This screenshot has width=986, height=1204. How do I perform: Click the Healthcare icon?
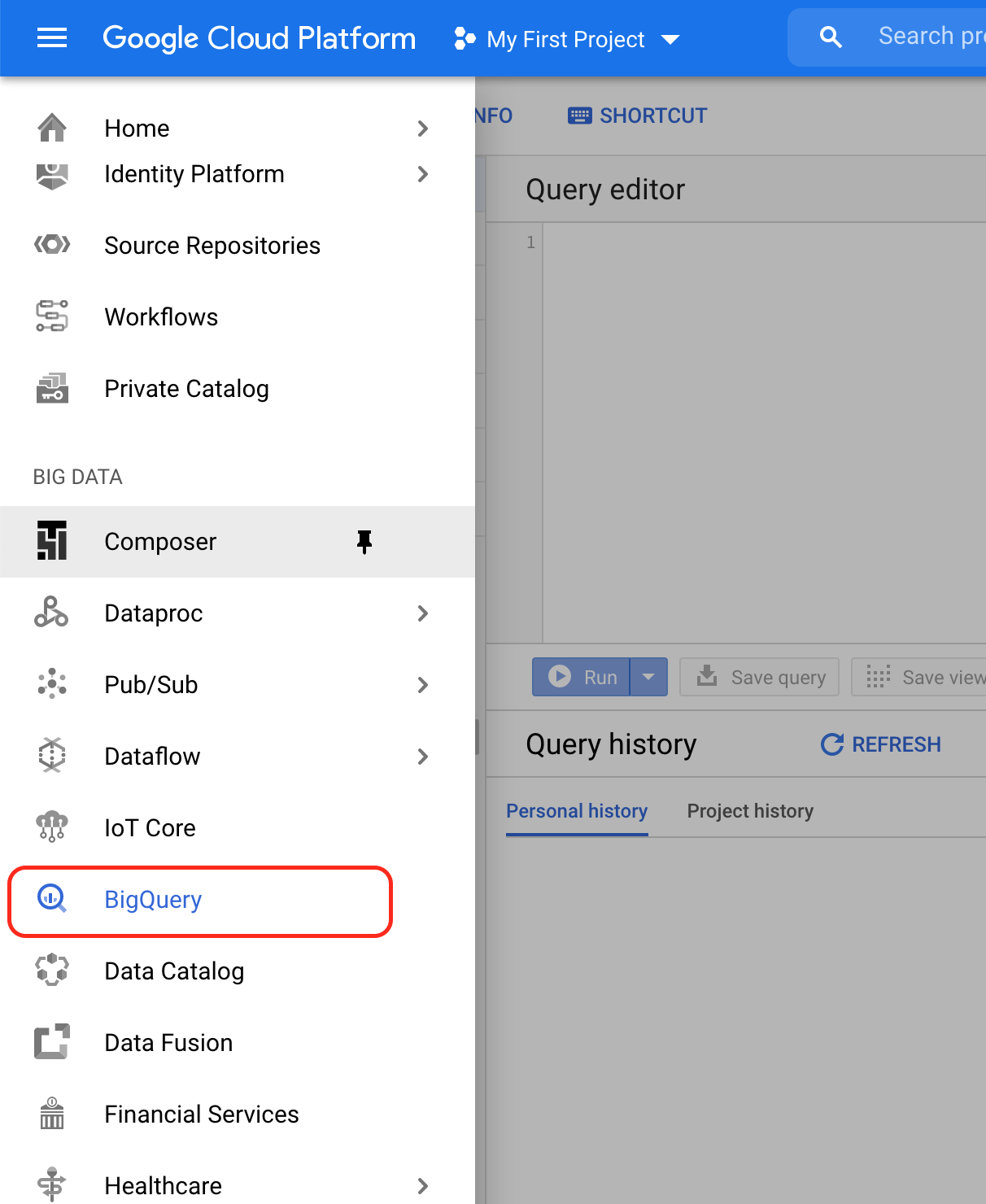click(52, 1185)
